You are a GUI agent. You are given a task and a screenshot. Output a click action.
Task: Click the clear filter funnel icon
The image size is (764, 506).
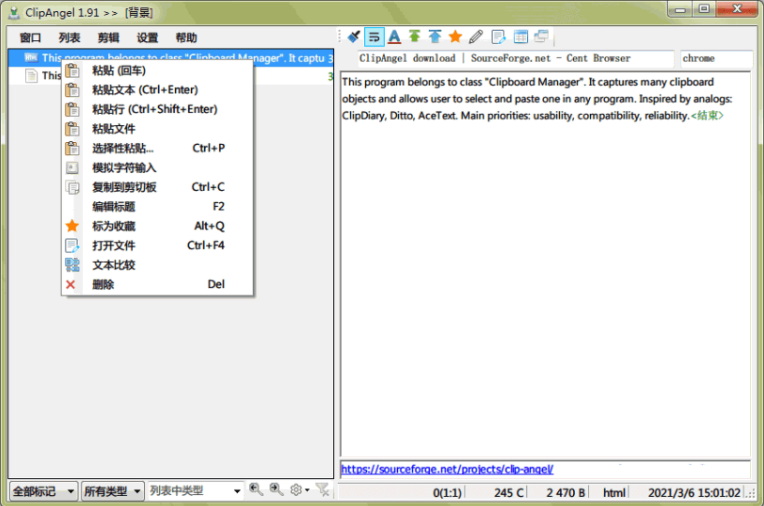pyautogui.click(x=323, y=489)
